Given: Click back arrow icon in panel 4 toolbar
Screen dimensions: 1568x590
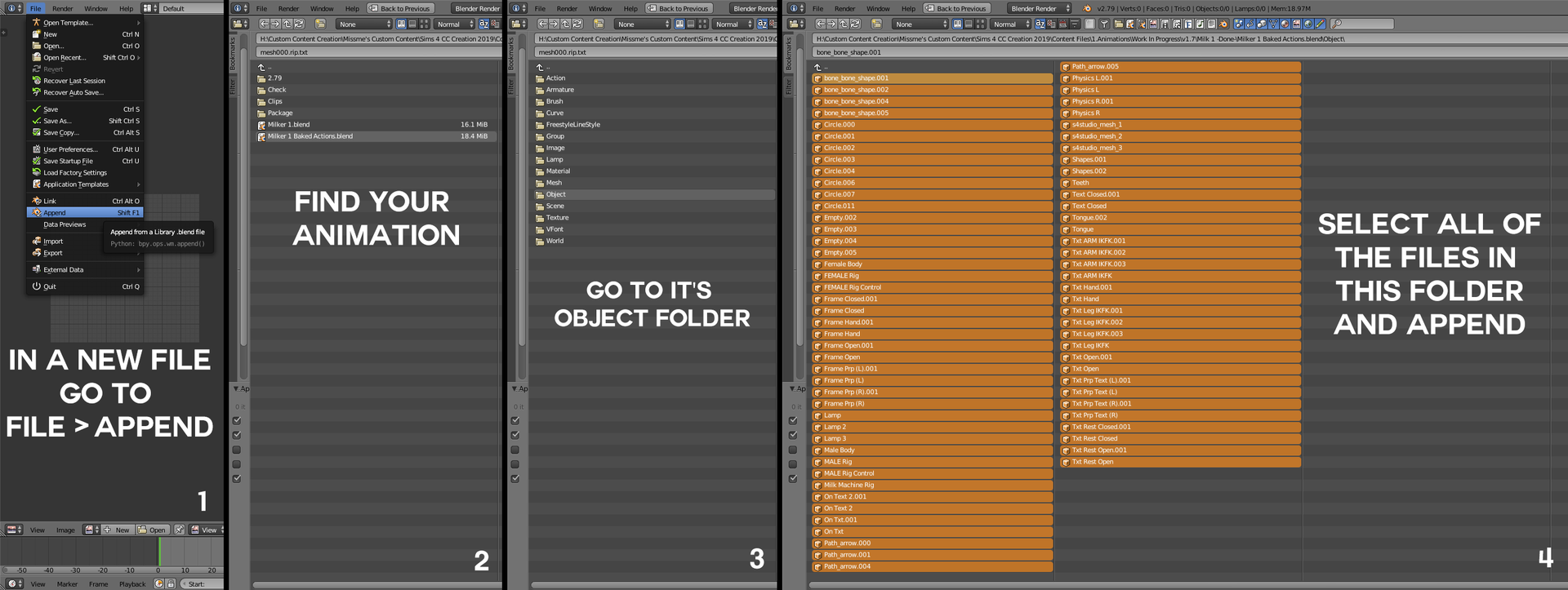Looking at the screenshot, I should [820, 24].
